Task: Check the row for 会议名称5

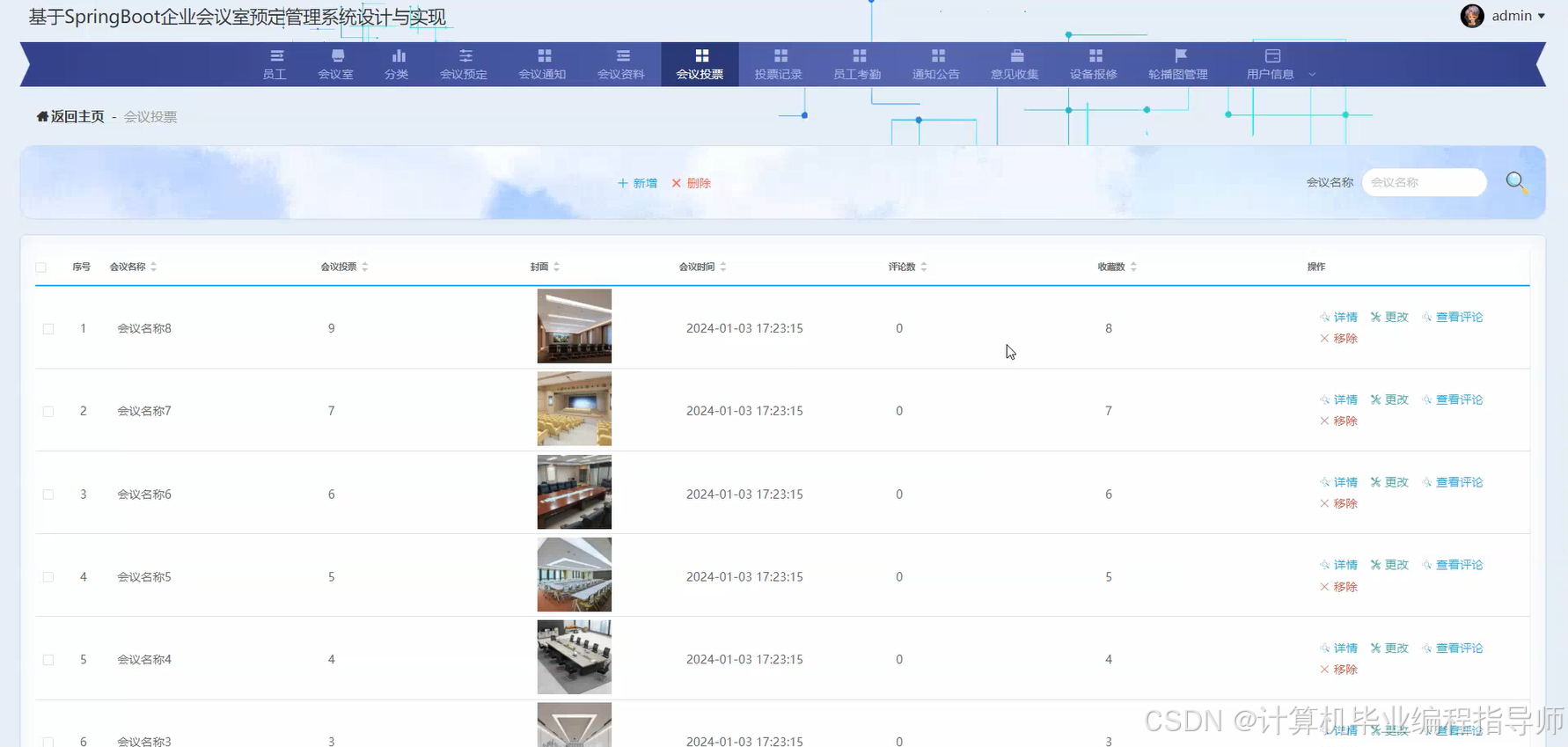Action: point(48,577)
